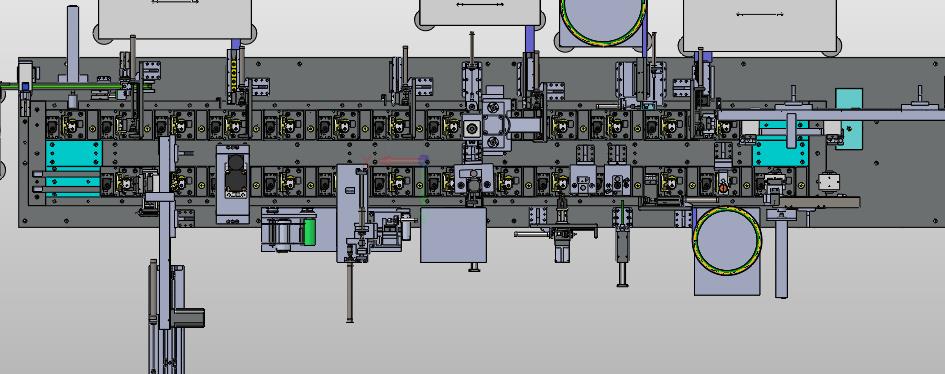945x374 pixels.
Task: Select the long horizontal bar at upper right
Action: tap(832, 114)
